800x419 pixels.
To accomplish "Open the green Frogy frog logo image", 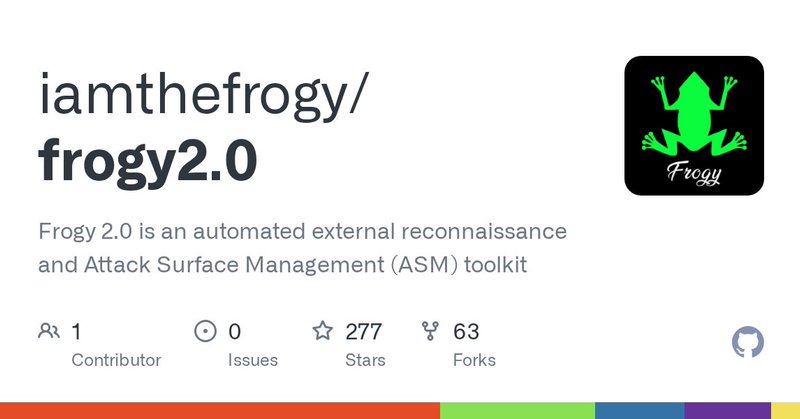I will pos(694,125).
